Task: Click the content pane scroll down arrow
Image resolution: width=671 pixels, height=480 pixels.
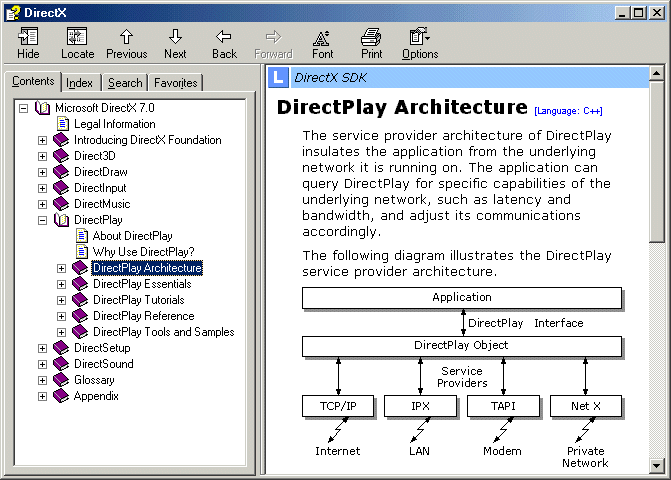Action: (x=657, y=465)
